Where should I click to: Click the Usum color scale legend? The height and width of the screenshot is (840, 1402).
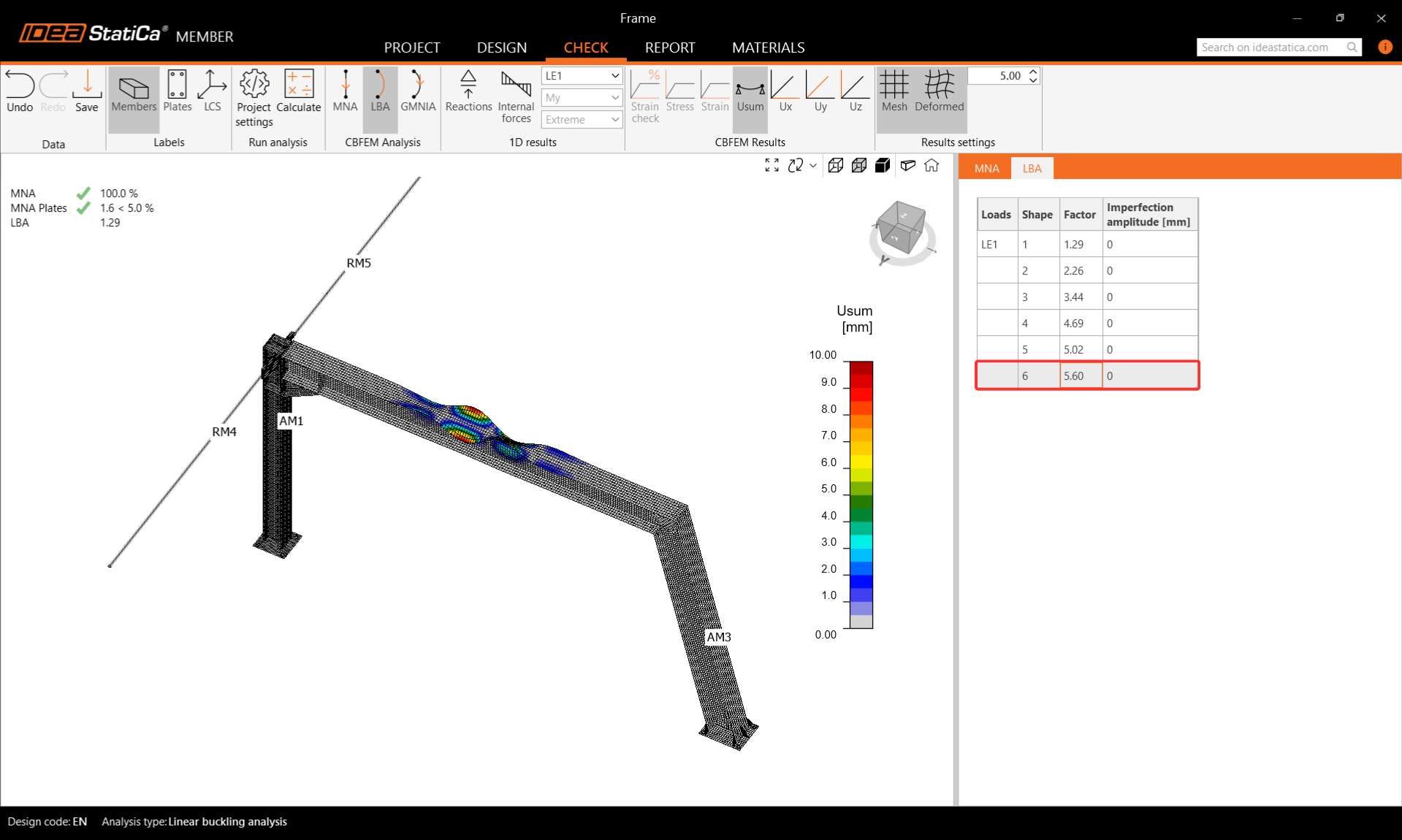click(861, 495)
